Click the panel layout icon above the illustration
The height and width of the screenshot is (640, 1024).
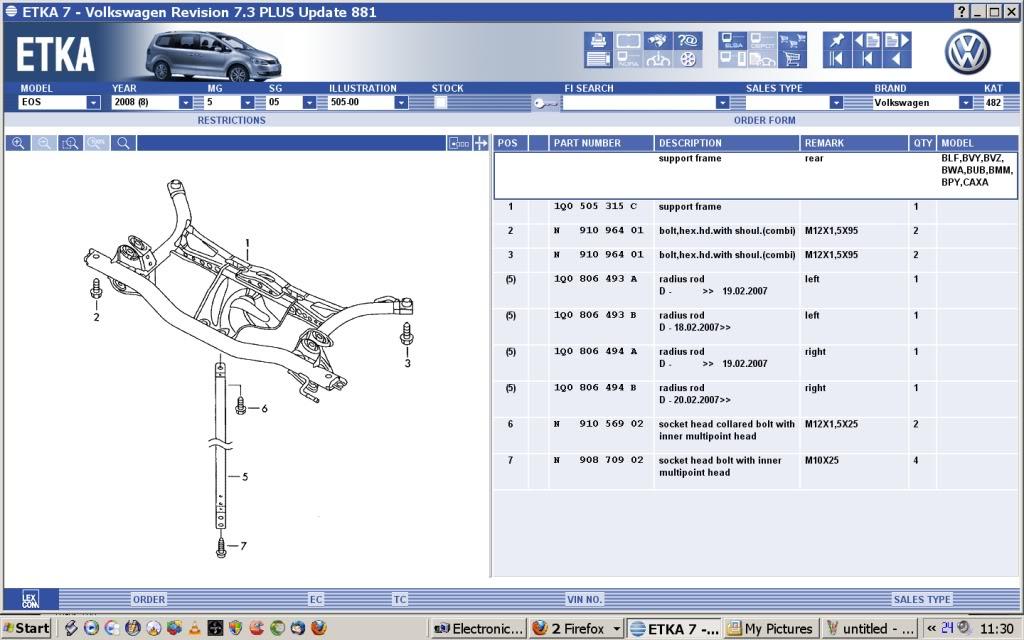pos(459,143)
